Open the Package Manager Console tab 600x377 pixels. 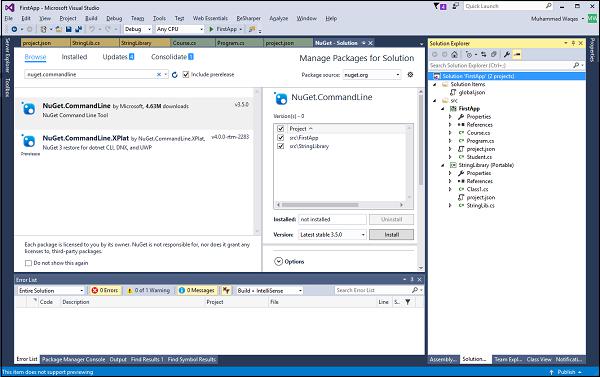(x=73, y=359)
